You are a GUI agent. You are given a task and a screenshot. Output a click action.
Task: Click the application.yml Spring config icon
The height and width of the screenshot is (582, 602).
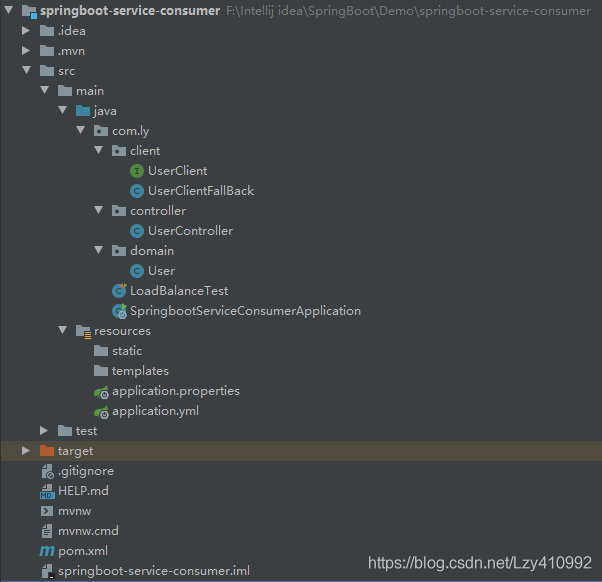(x=101, y=412)
